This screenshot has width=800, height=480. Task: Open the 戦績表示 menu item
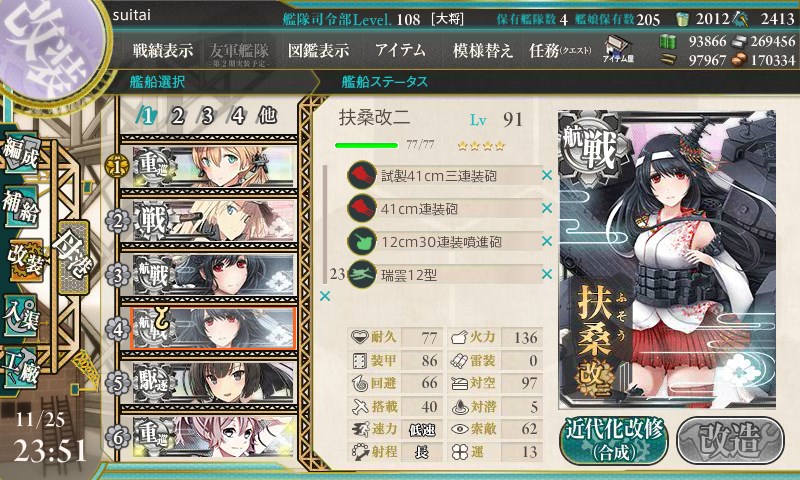coord(163,50)
